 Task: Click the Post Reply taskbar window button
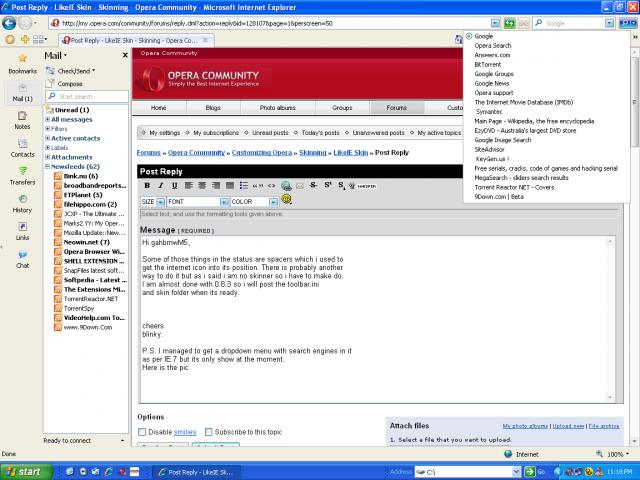pyautogui.click(x=196, y=472)
